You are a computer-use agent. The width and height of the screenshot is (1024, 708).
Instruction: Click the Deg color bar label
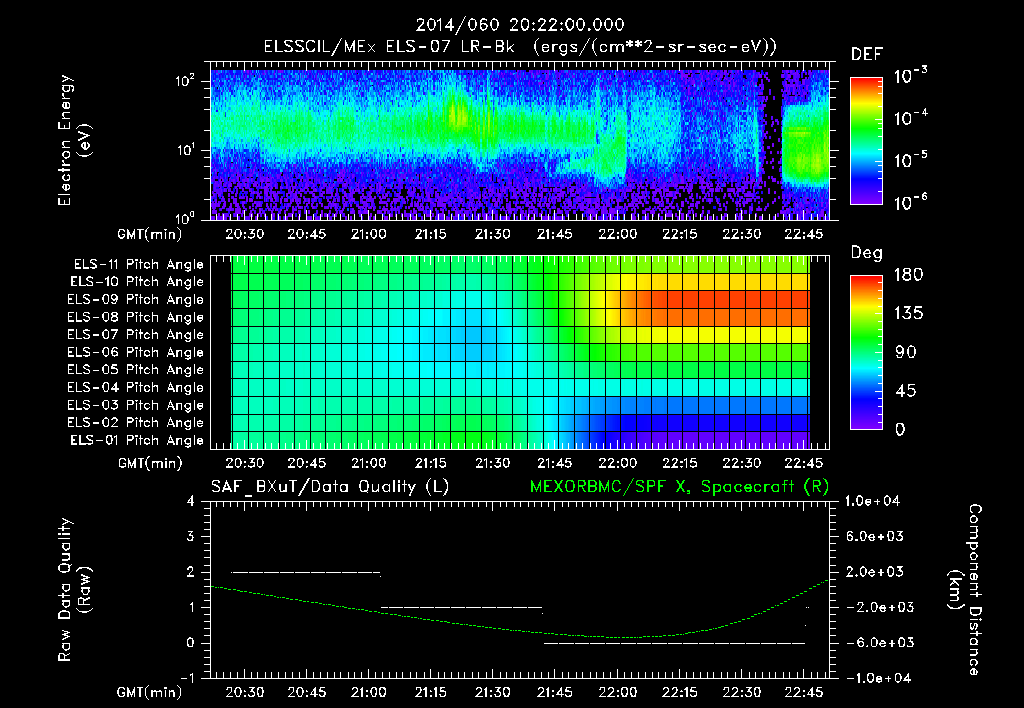[x=866, y=253]
